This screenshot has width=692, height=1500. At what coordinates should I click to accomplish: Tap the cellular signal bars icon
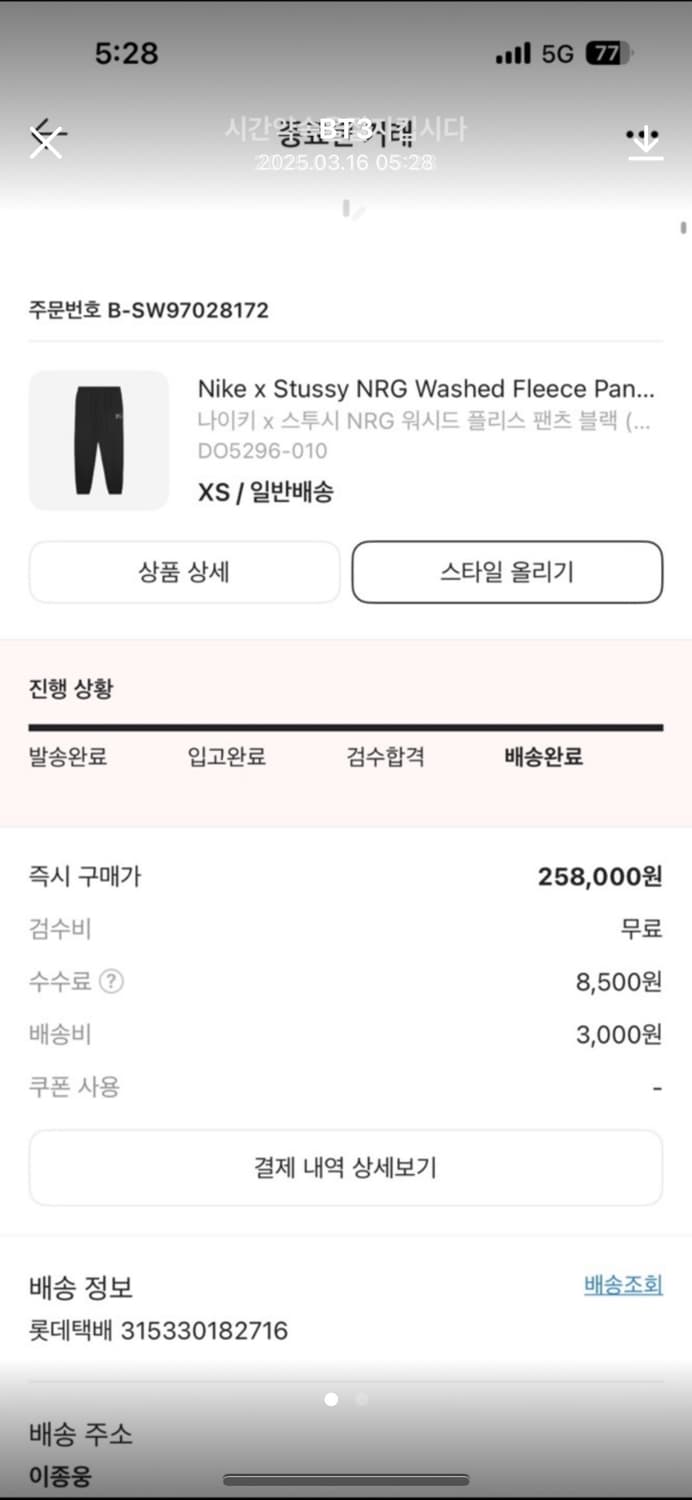pos(513,54)
